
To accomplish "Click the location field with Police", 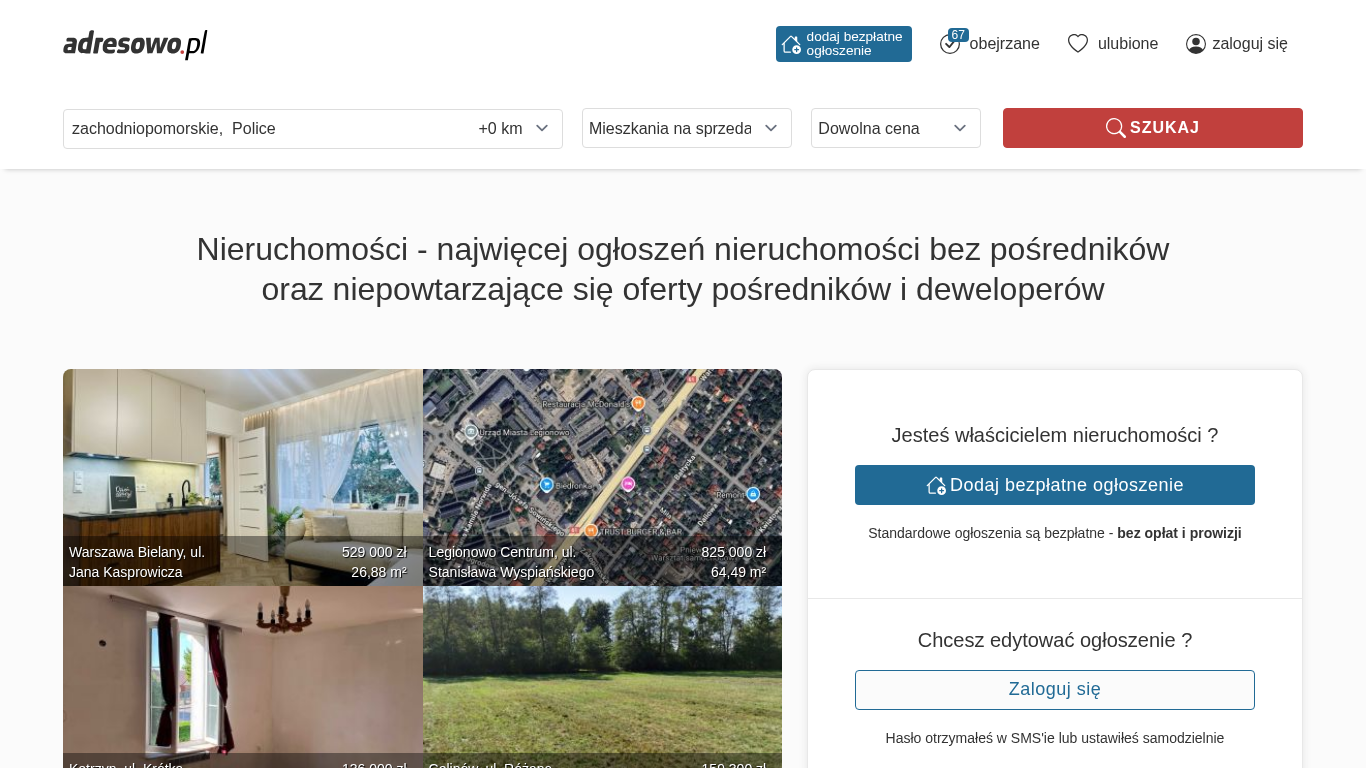I will (260, 128).
